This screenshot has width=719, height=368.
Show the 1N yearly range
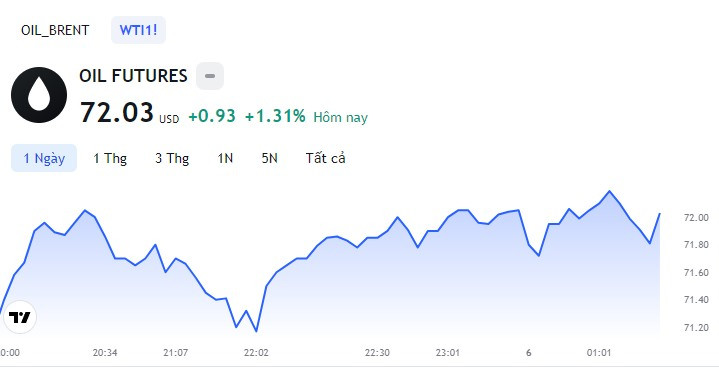[225, 158]
